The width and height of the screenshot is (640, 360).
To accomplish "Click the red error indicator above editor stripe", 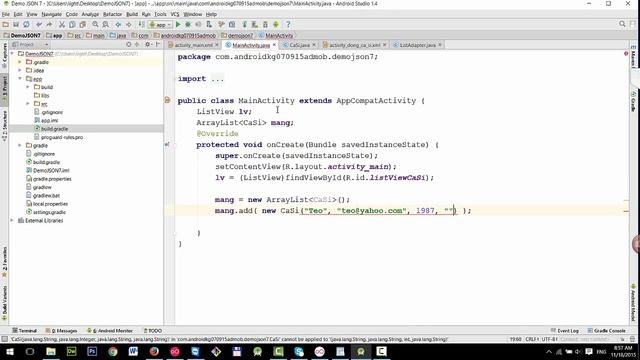I will (x=626, y=53).
